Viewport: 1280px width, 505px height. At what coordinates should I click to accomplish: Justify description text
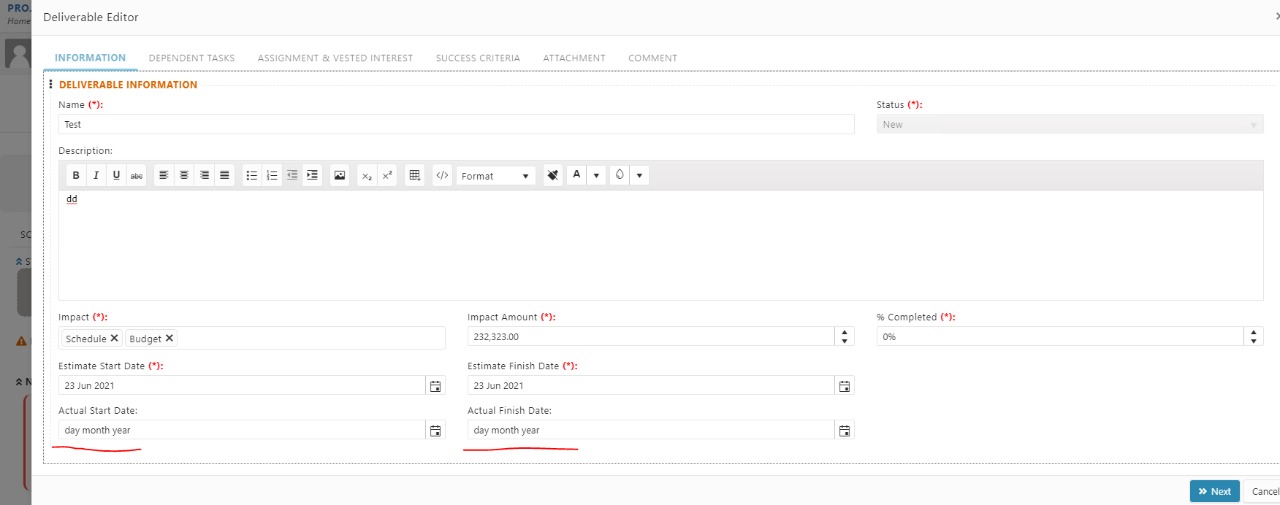(x=225, y=175)
